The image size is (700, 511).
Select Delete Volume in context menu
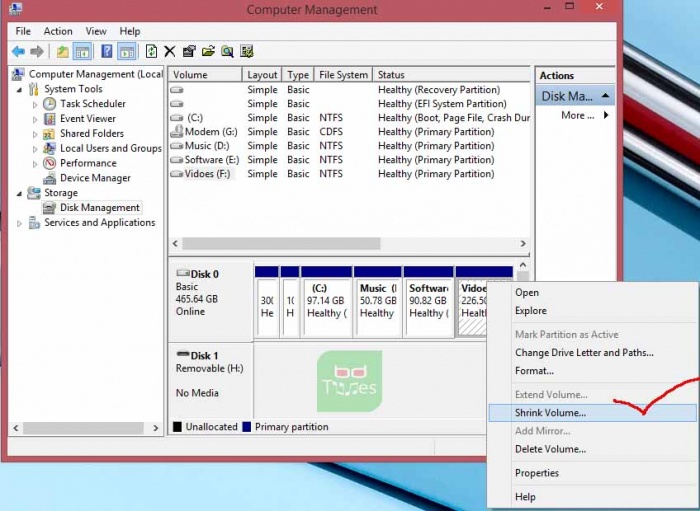[550, 449]
